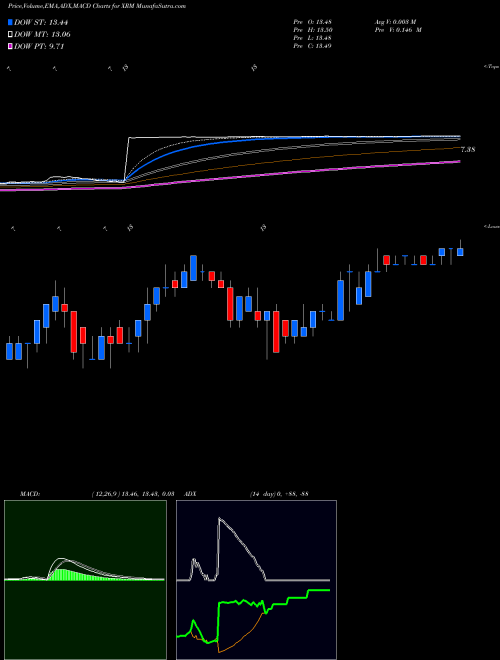Click the blue DOW ST legend swatch
Screen dimensions: 500x660
pos(11,22)
